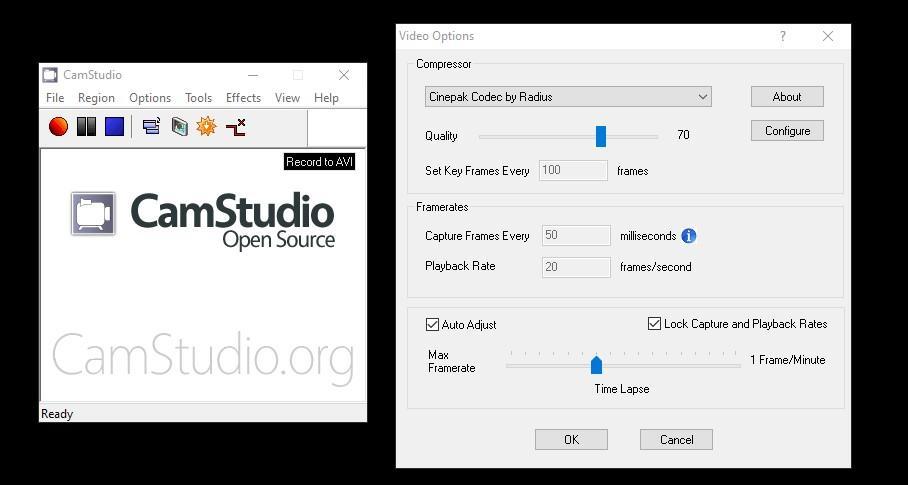
Task: Click the About button
Action: coord(787,97)
